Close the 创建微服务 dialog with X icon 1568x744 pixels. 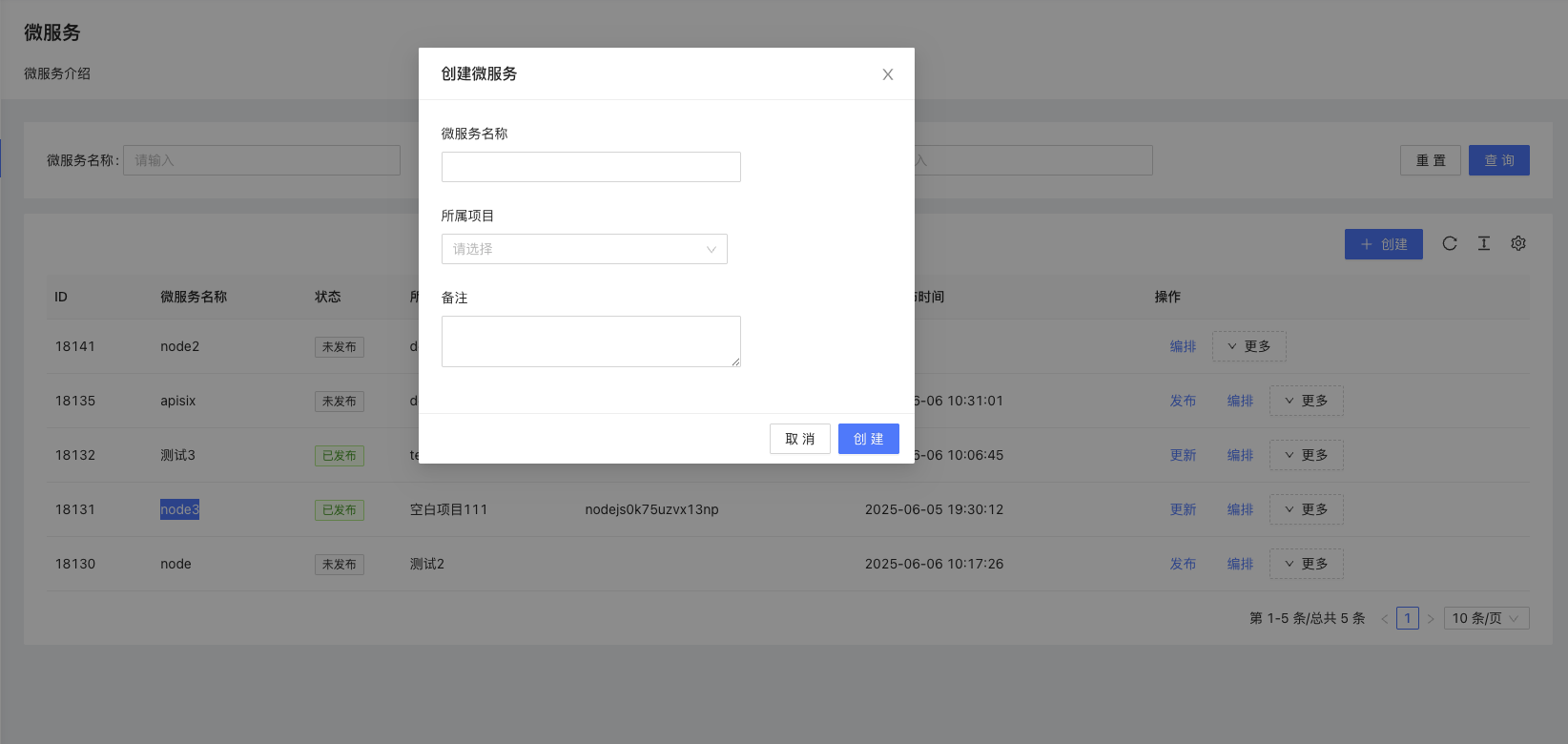click(887, 74)
